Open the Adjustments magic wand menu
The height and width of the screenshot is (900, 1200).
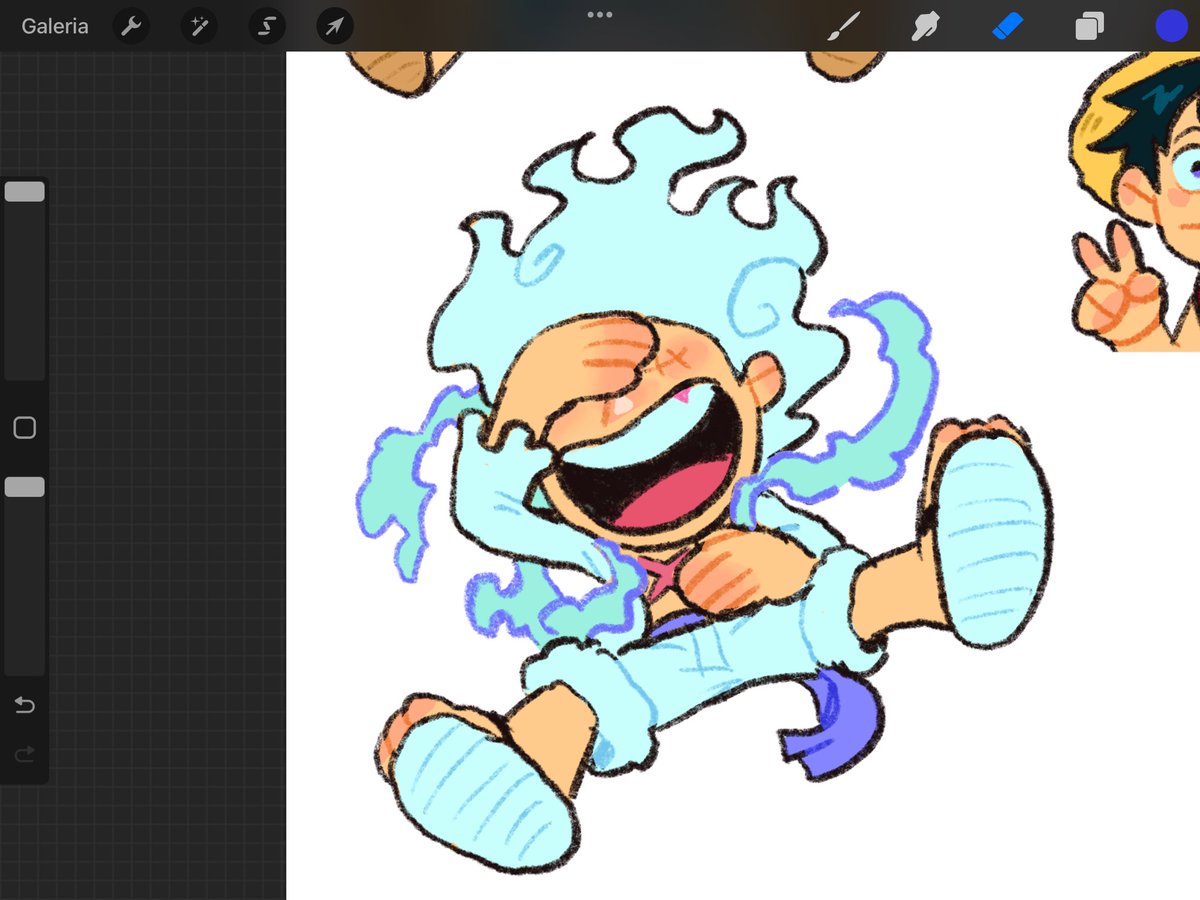pyautogui.click(x=199, y=26)
